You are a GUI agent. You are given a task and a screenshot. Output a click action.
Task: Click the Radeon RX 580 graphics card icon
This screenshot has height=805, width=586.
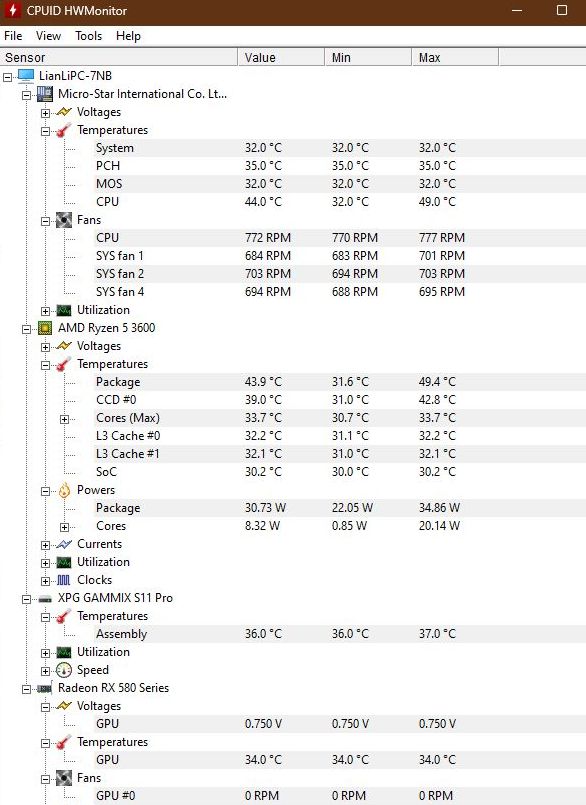pyautogui.click(x=45, y=688)
